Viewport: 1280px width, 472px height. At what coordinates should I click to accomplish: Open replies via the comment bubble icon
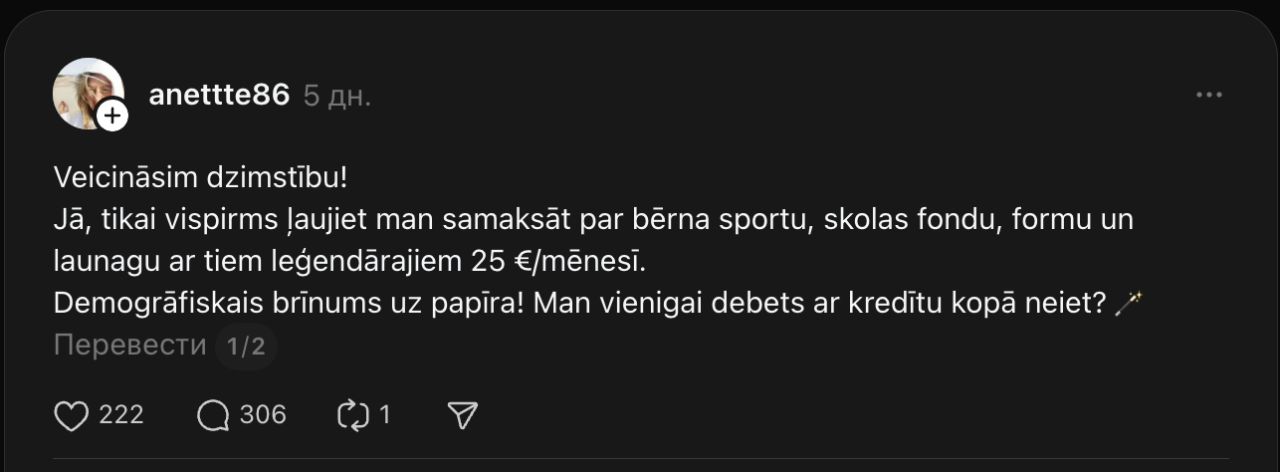click(x=213, y=415)
